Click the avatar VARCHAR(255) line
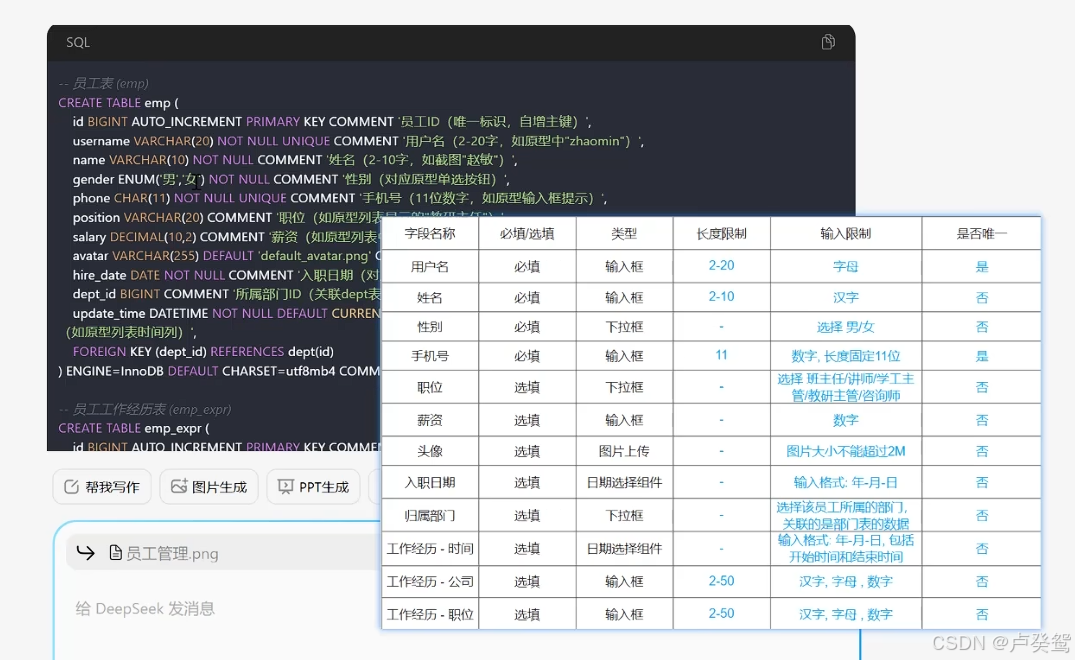1075x660 pixels. tap(227, 256)
